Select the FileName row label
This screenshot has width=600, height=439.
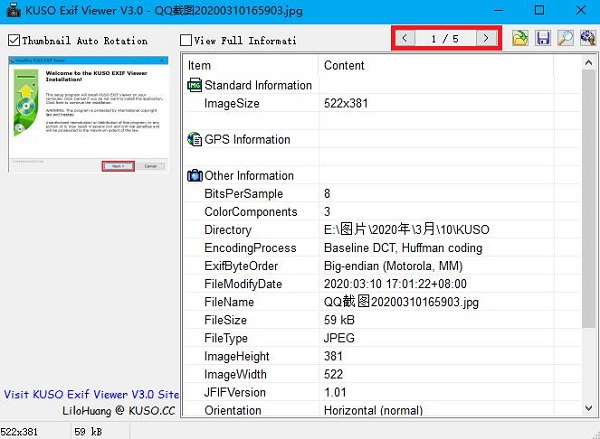coord(229,302)
